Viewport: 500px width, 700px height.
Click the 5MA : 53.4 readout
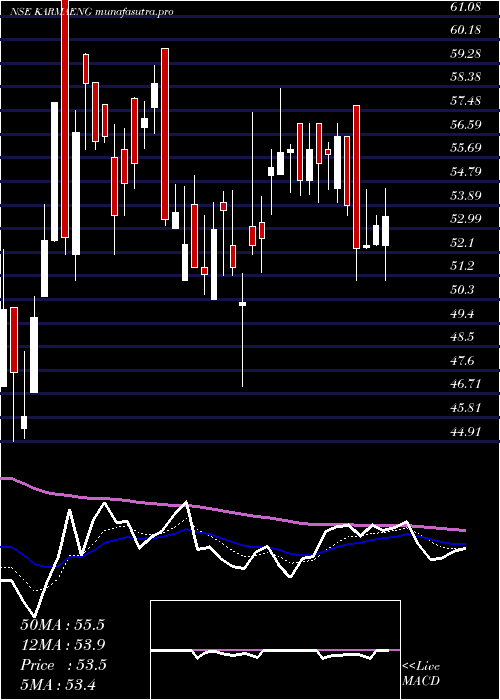(x=58, y=684)
